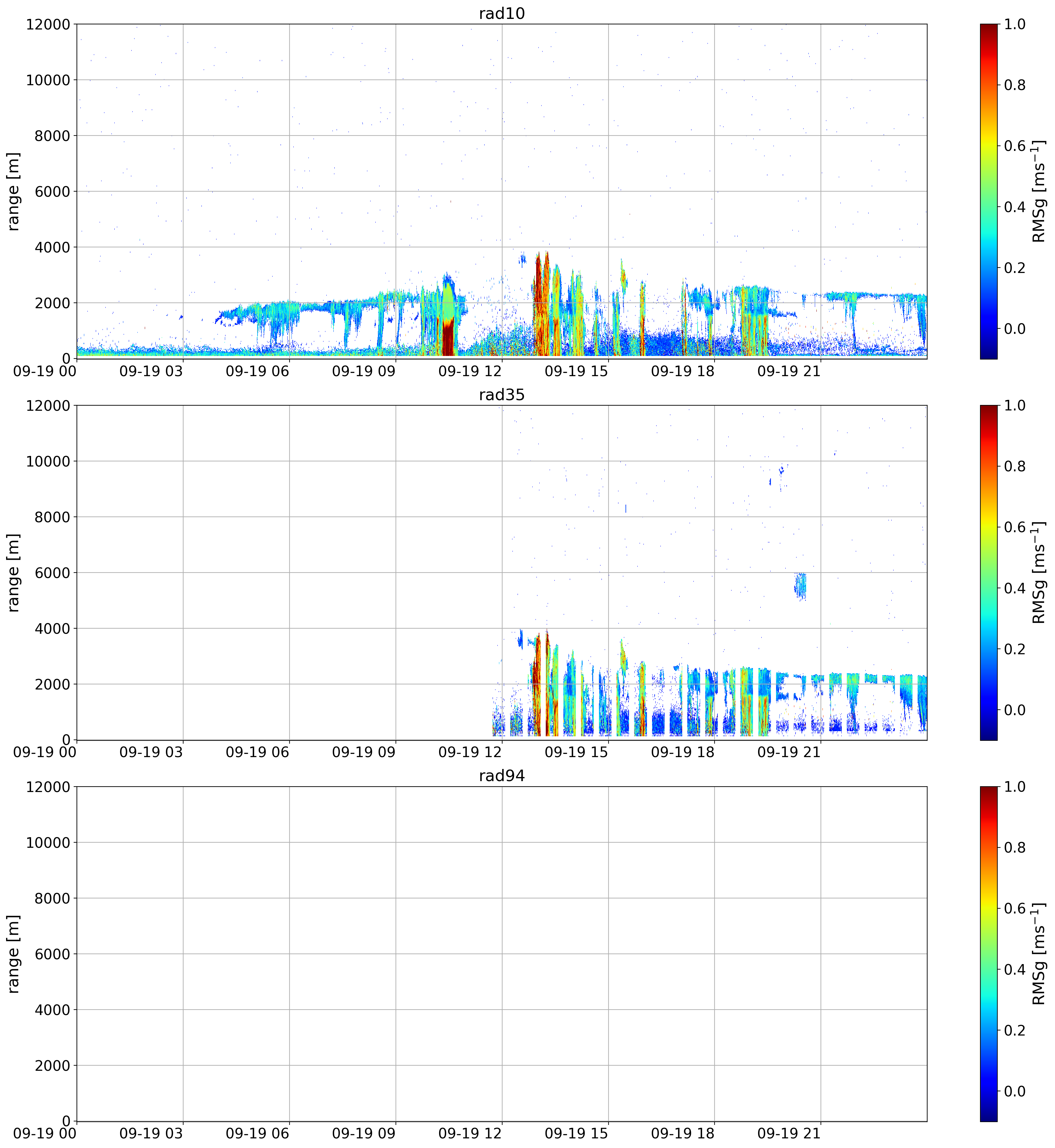Click the 1.0 label on rad10 colorbar
Viewport: 1055px width, 1148px height.
(x=1015, y=24)
